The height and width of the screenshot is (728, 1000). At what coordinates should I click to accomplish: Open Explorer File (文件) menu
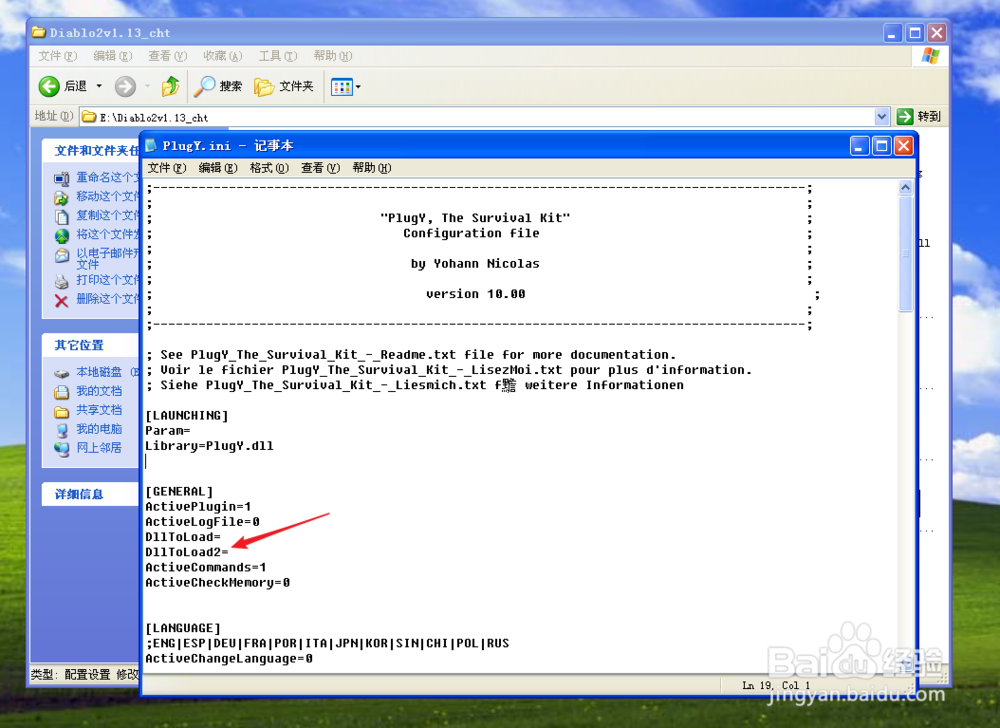(57, 56)
